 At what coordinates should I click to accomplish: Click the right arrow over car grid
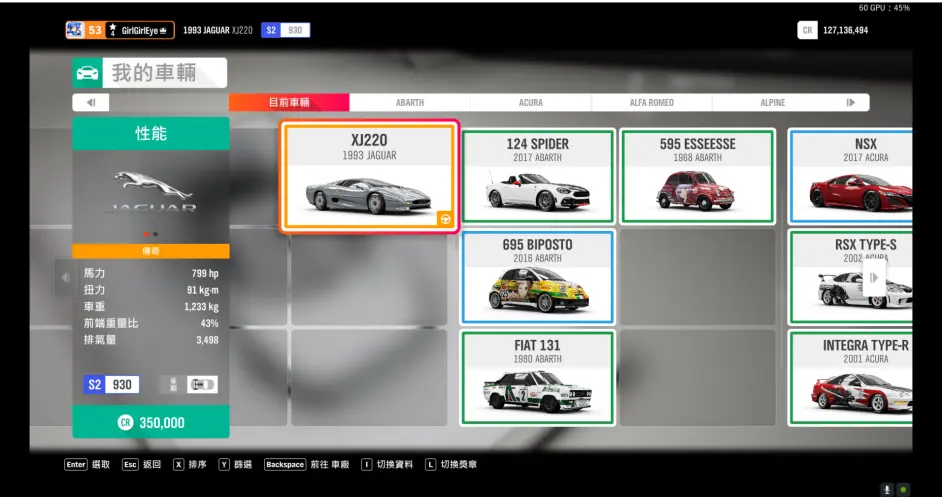tap(874, 278)
